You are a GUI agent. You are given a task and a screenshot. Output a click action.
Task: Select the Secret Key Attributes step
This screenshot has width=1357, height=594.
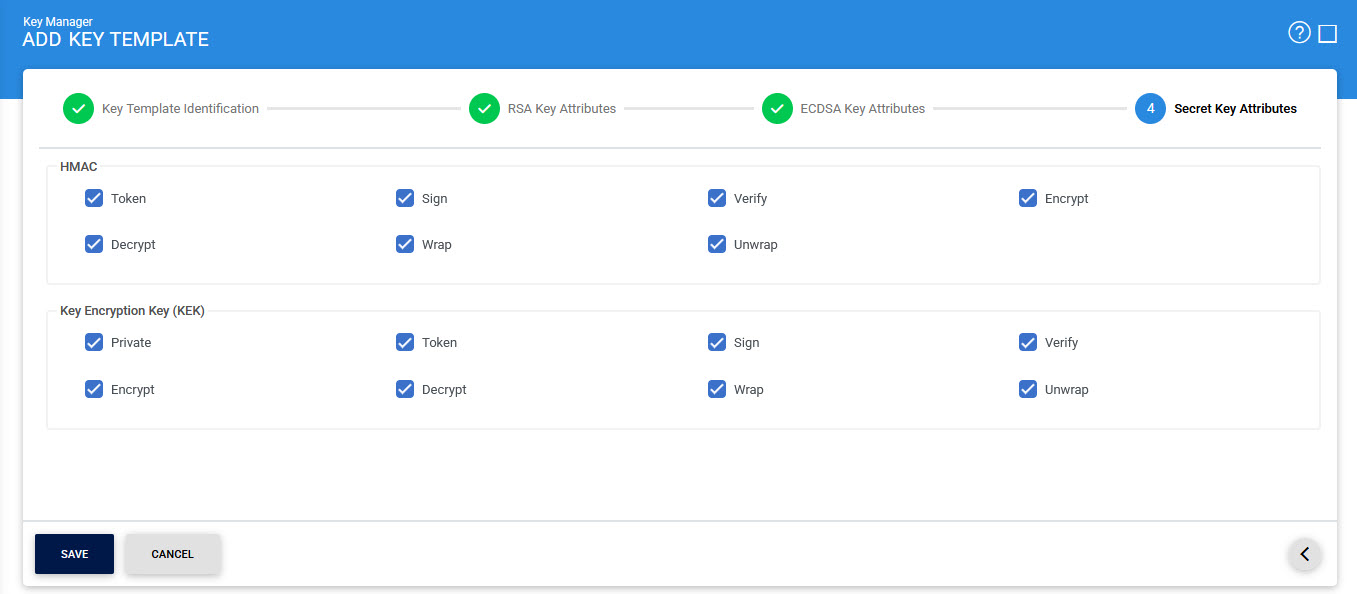point(1235,109)
